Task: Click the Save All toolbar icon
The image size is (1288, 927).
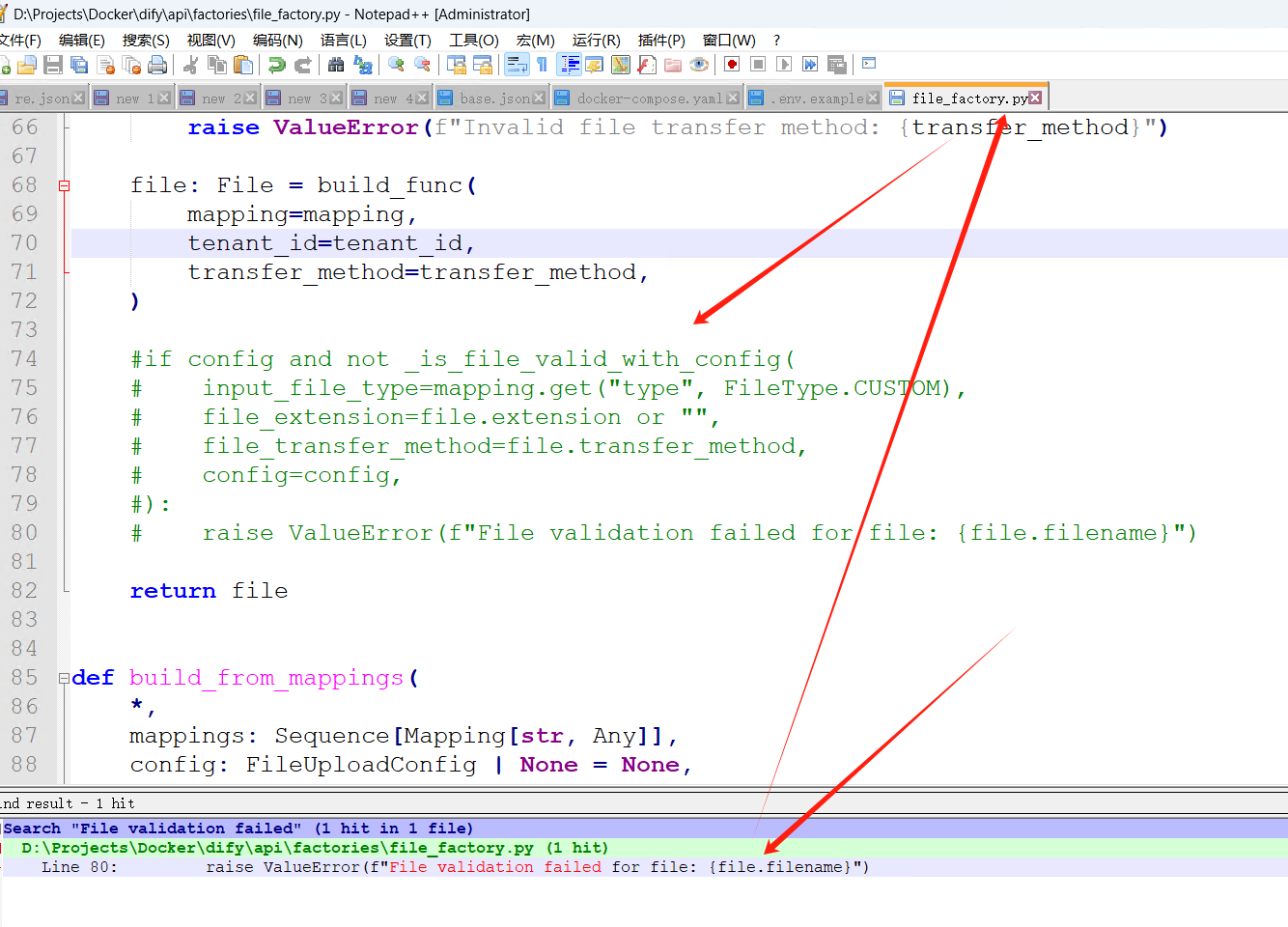Action: coord(79,65)
